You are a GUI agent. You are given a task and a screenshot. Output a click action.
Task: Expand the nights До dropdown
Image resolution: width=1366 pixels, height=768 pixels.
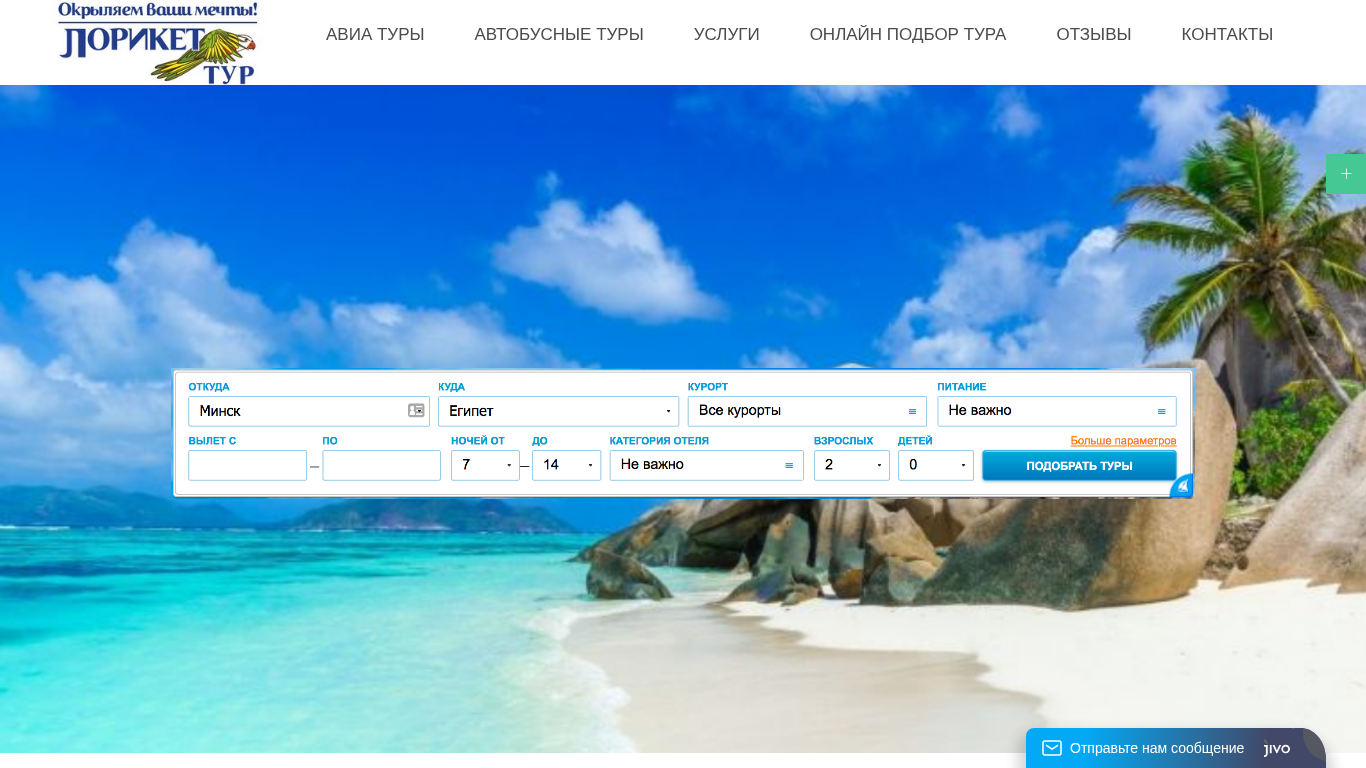(x=566, y=465)
